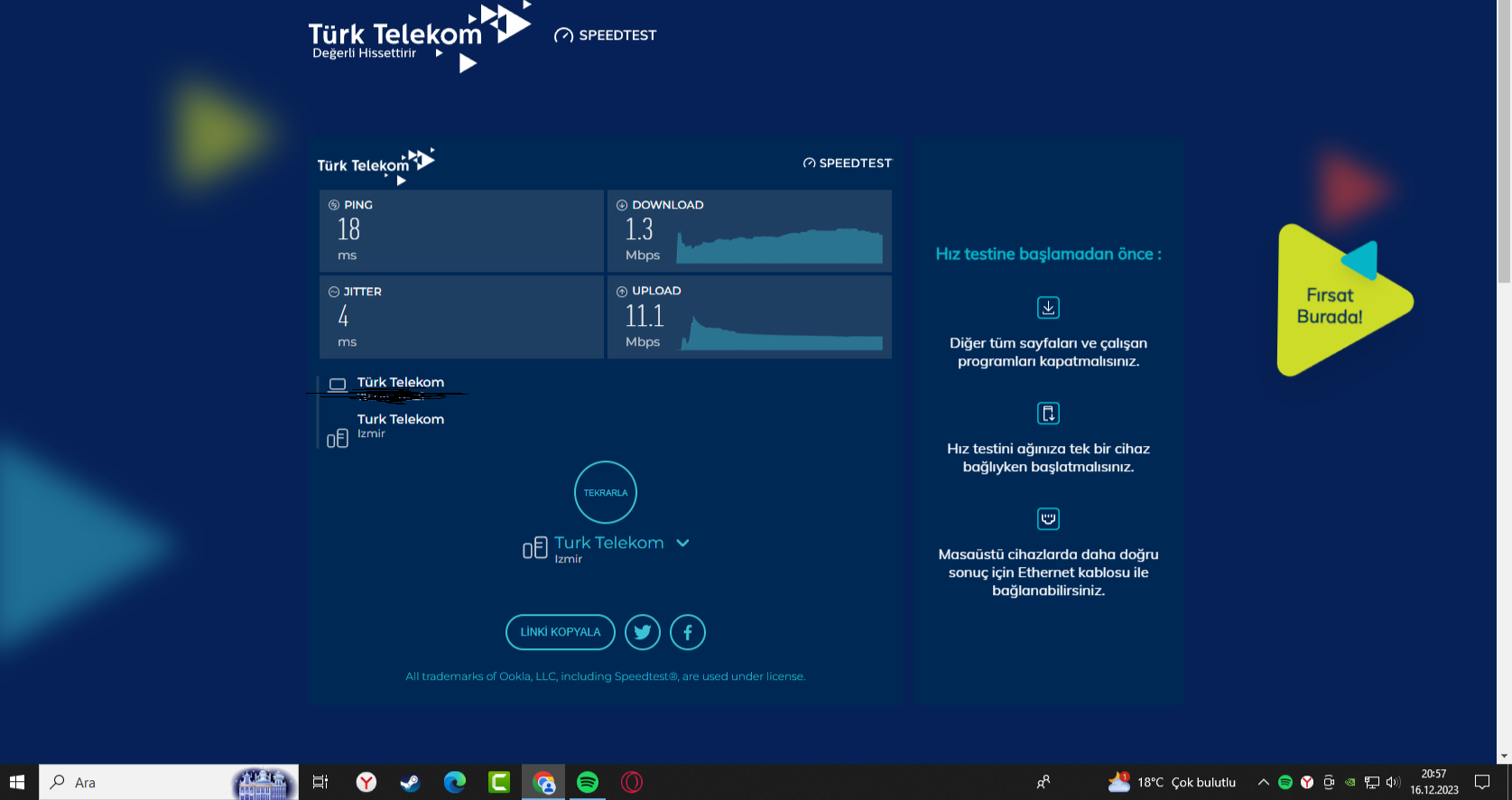Open the volume control in the system tray

coord(1393,782)
